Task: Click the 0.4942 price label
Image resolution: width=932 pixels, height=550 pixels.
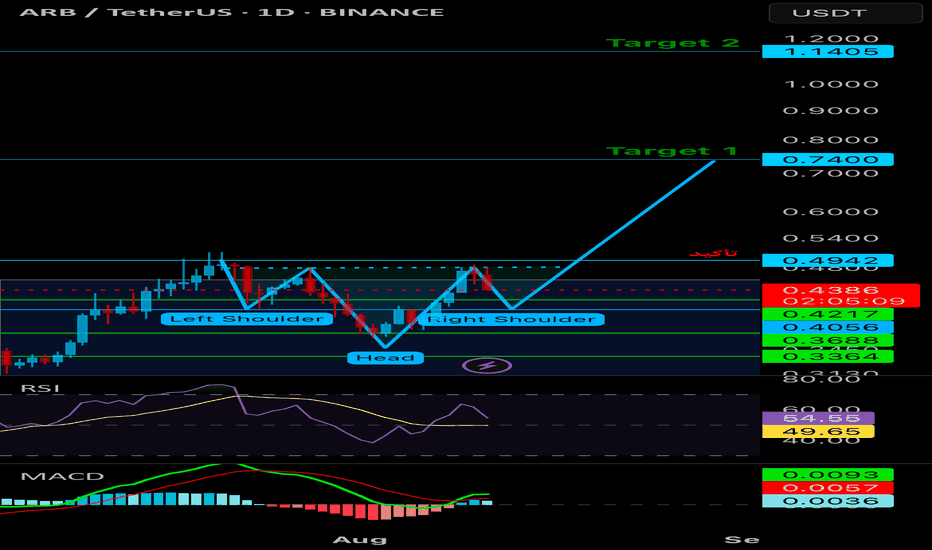Action: [827, 260]
